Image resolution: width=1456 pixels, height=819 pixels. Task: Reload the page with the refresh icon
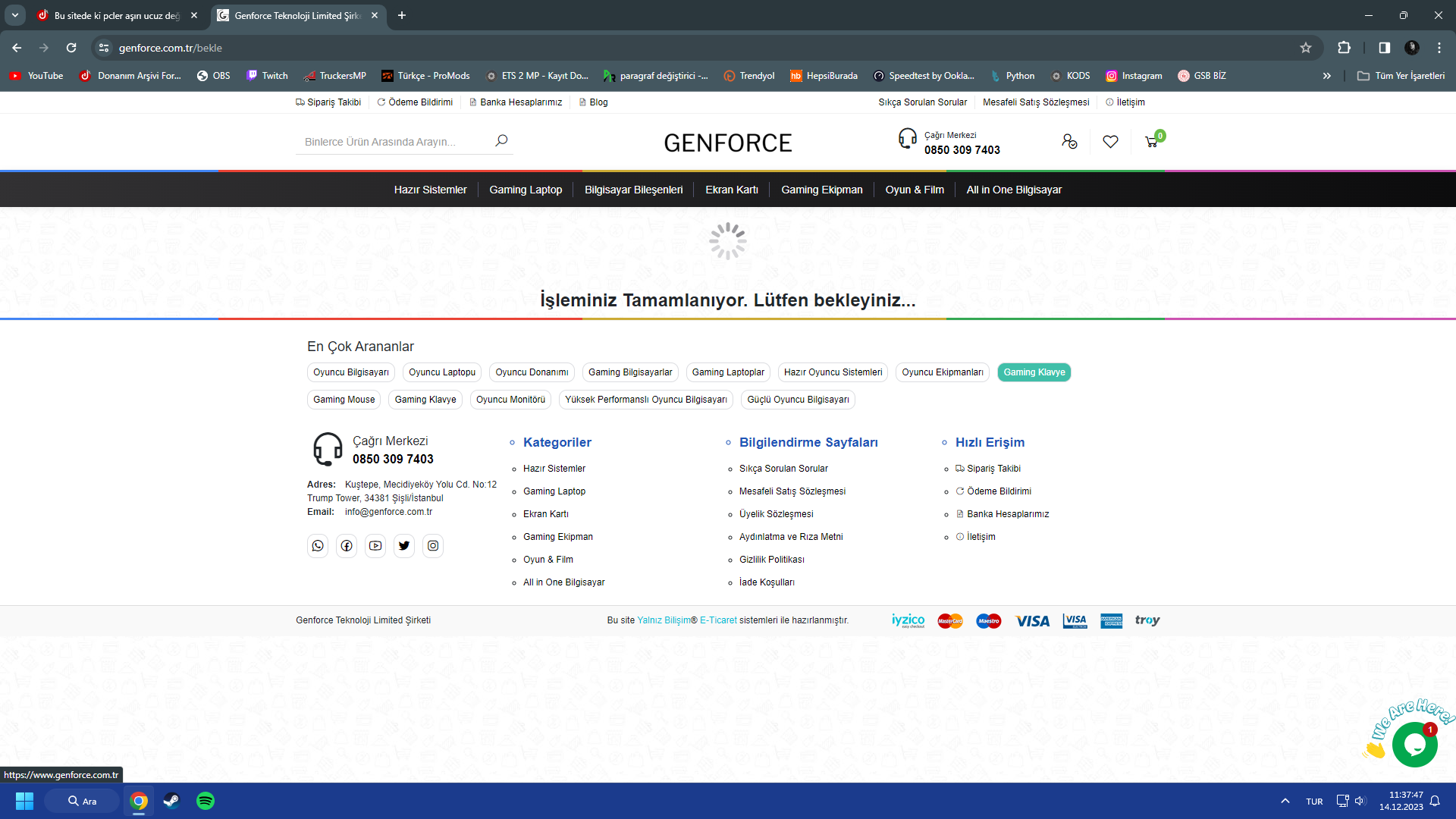click(x=71, y=48)
